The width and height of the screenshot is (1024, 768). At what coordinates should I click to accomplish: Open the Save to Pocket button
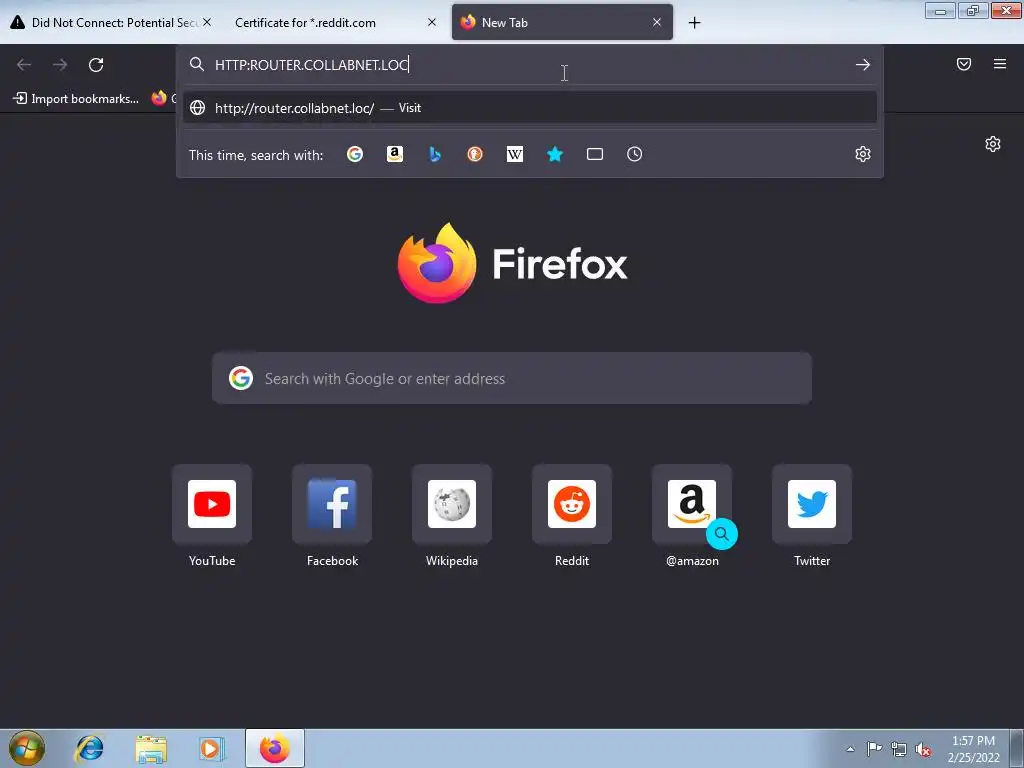(x=964, y=64)
